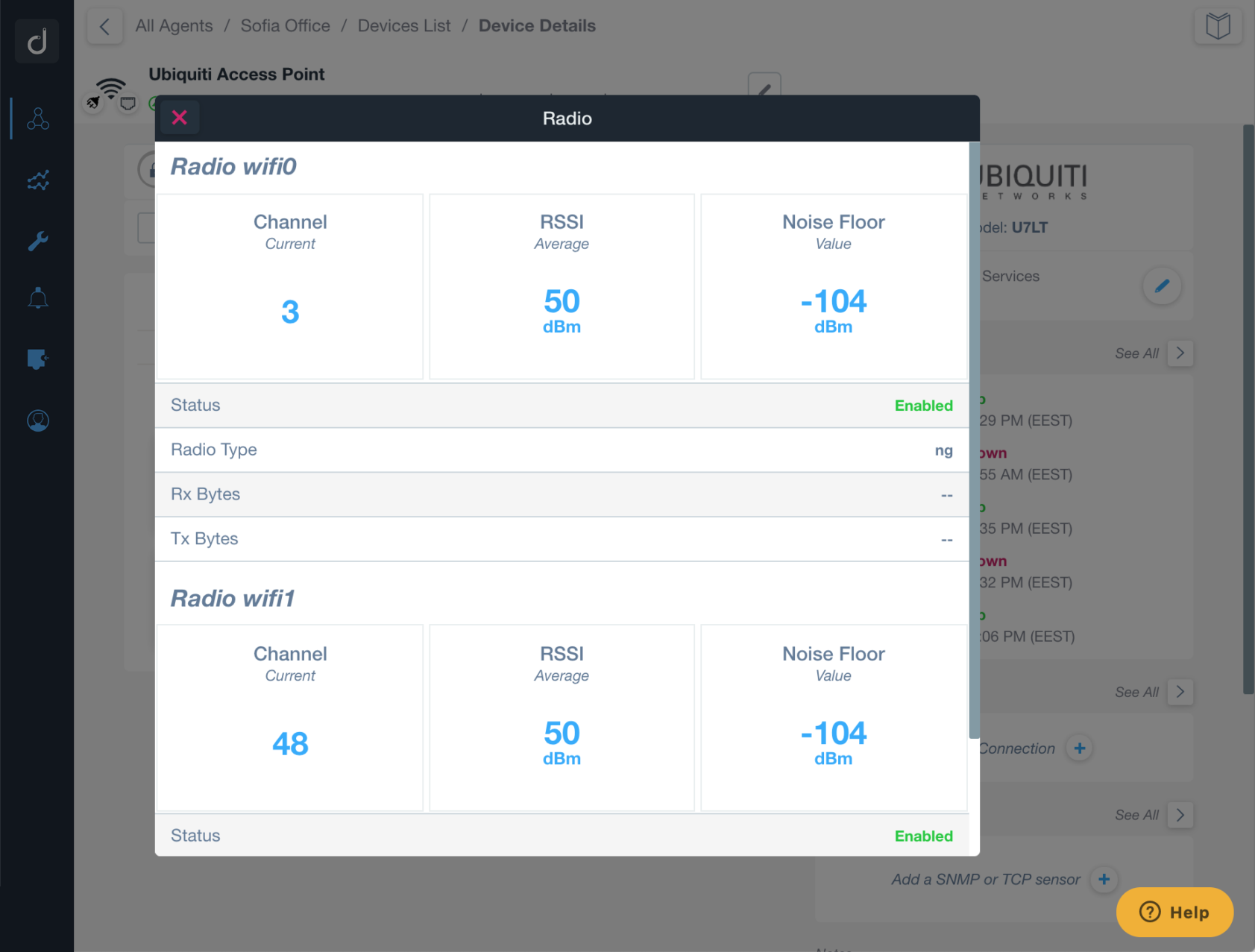Screen dimensions: 1255x952
Task: Select the analytics graphs icon in sidebar
Action: [37, 180]
